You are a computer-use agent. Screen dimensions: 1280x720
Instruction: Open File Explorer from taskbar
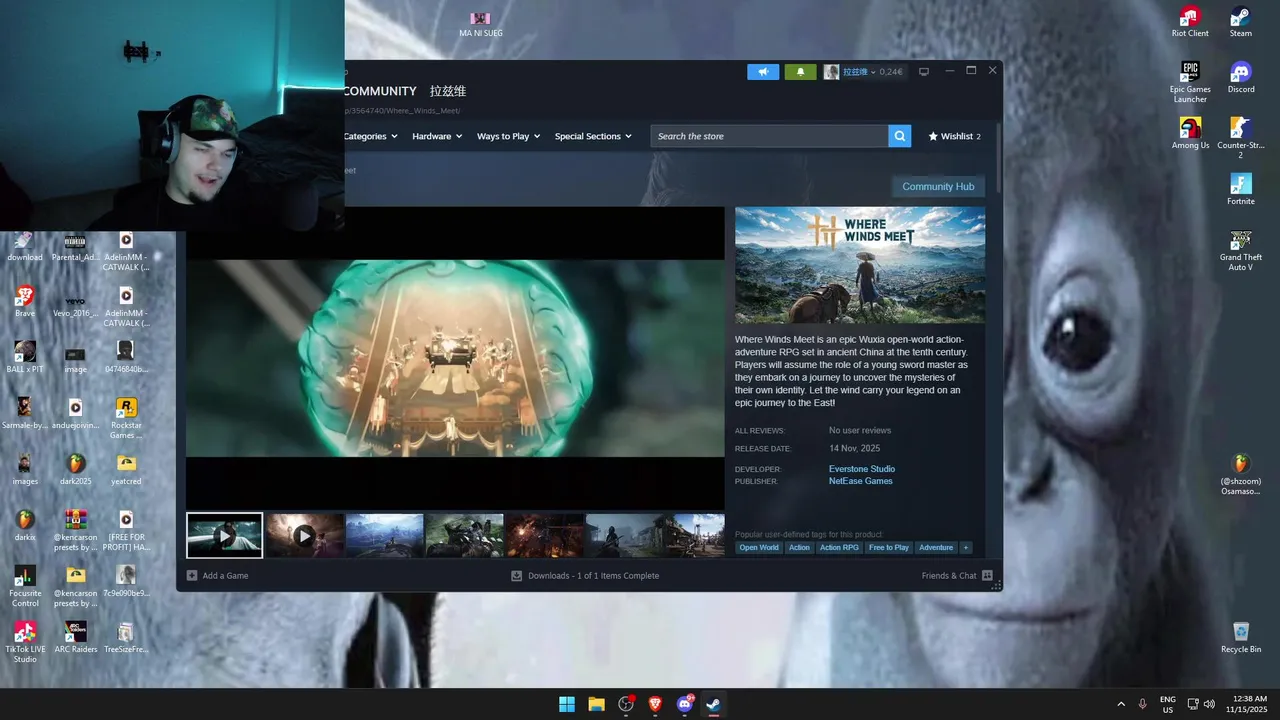point(596,704)
